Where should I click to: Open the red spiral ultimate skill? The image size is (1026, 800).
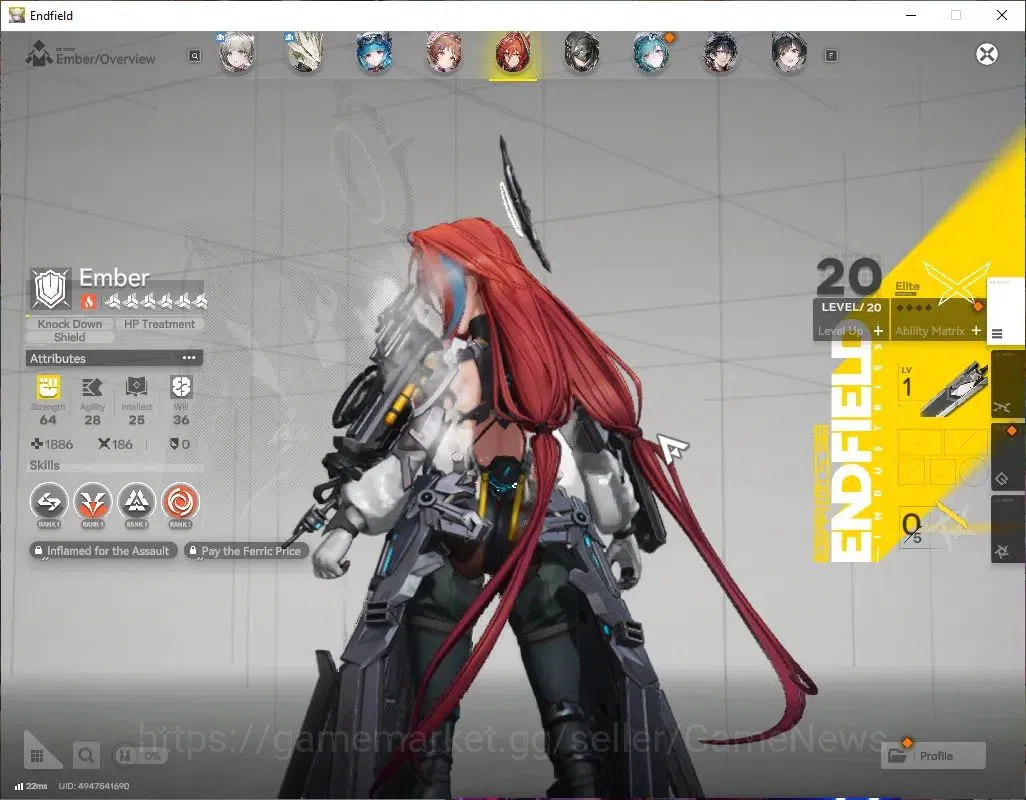click(x=180, y=502)
